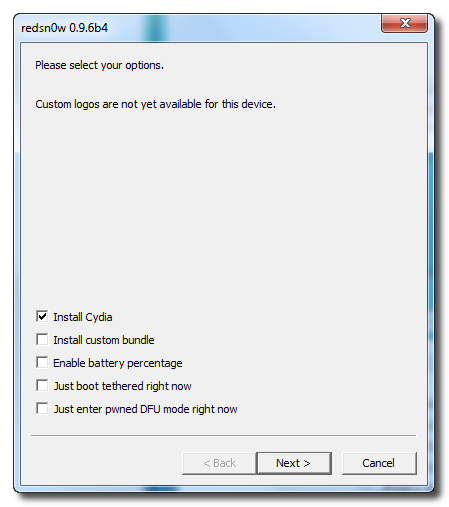449x507 pixels.
Task: Click the "Install custom bundle" label text
Action: coord(104,340)
